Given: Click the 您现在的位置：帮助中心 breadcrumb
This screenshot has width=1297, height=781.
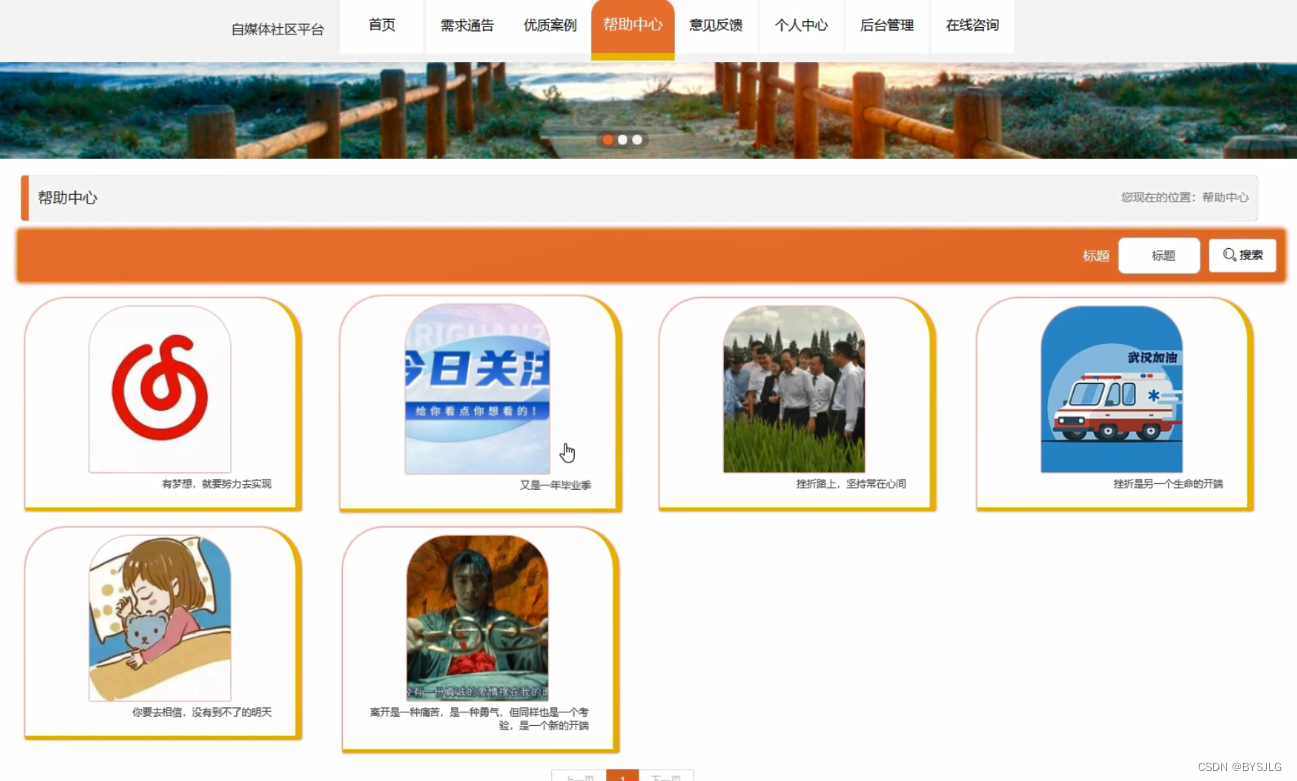Looking at the screenshot, I should click(1185, 198).
